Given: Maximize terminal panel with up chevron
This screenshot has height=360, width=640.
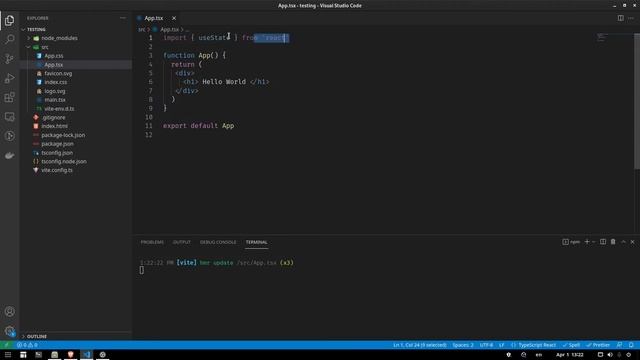Looking at the screenshot, I should 623,242.
